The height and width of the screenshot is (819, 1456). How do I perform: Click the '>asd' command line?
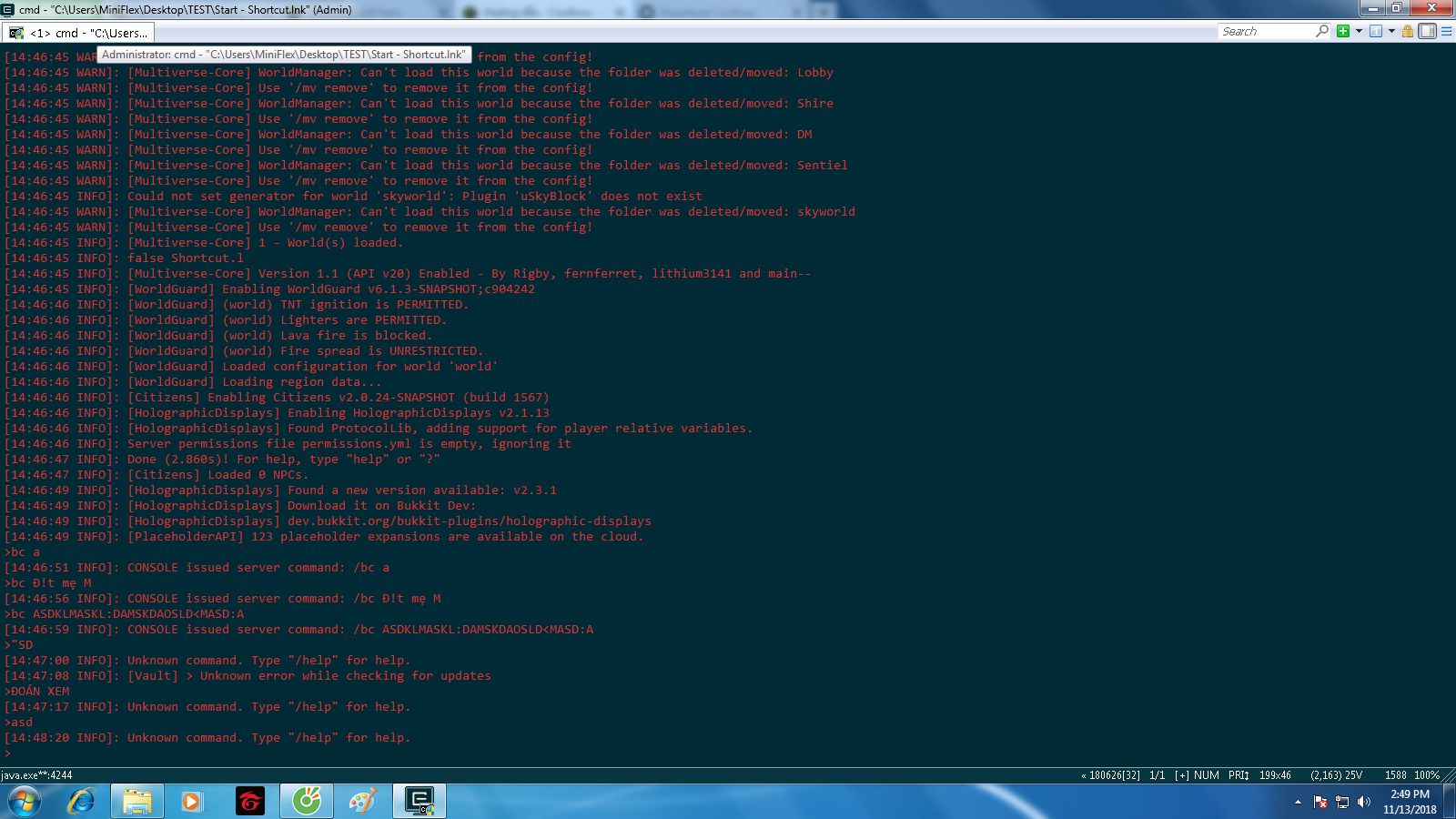pos(19,723)
